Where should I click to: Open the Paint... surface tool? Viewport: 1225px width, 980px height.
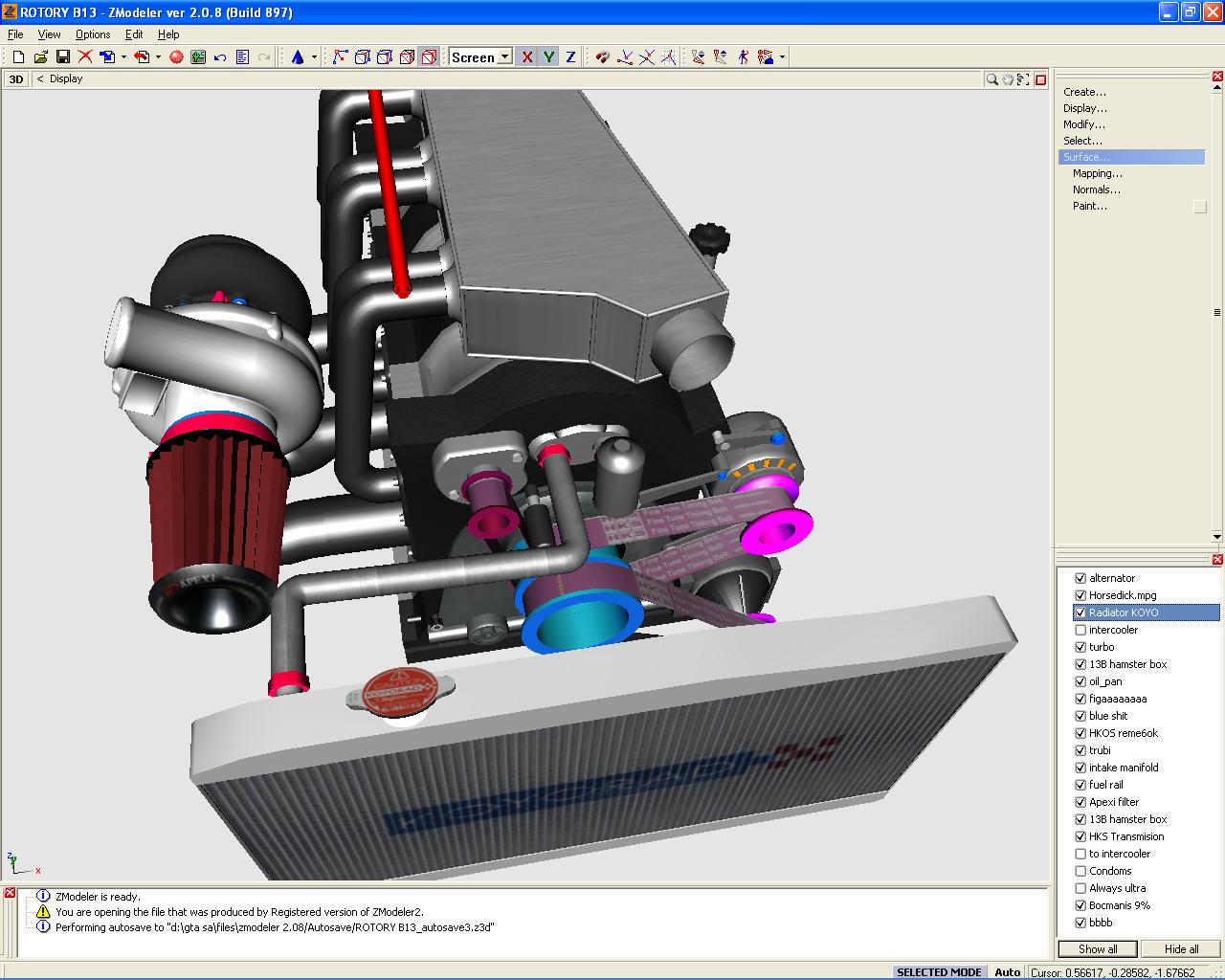coord(1090,206)
